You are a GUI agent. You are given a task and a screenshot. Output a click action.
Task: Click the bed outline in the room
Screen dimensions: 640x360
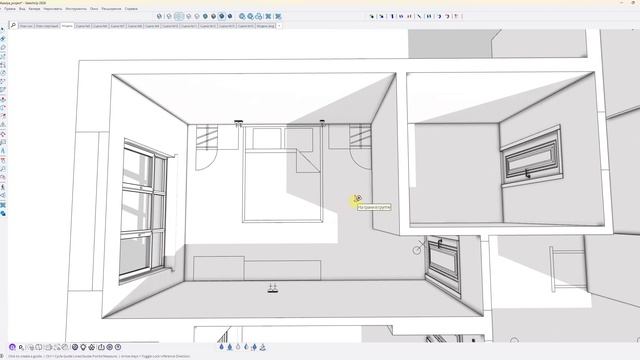(282, 174)
